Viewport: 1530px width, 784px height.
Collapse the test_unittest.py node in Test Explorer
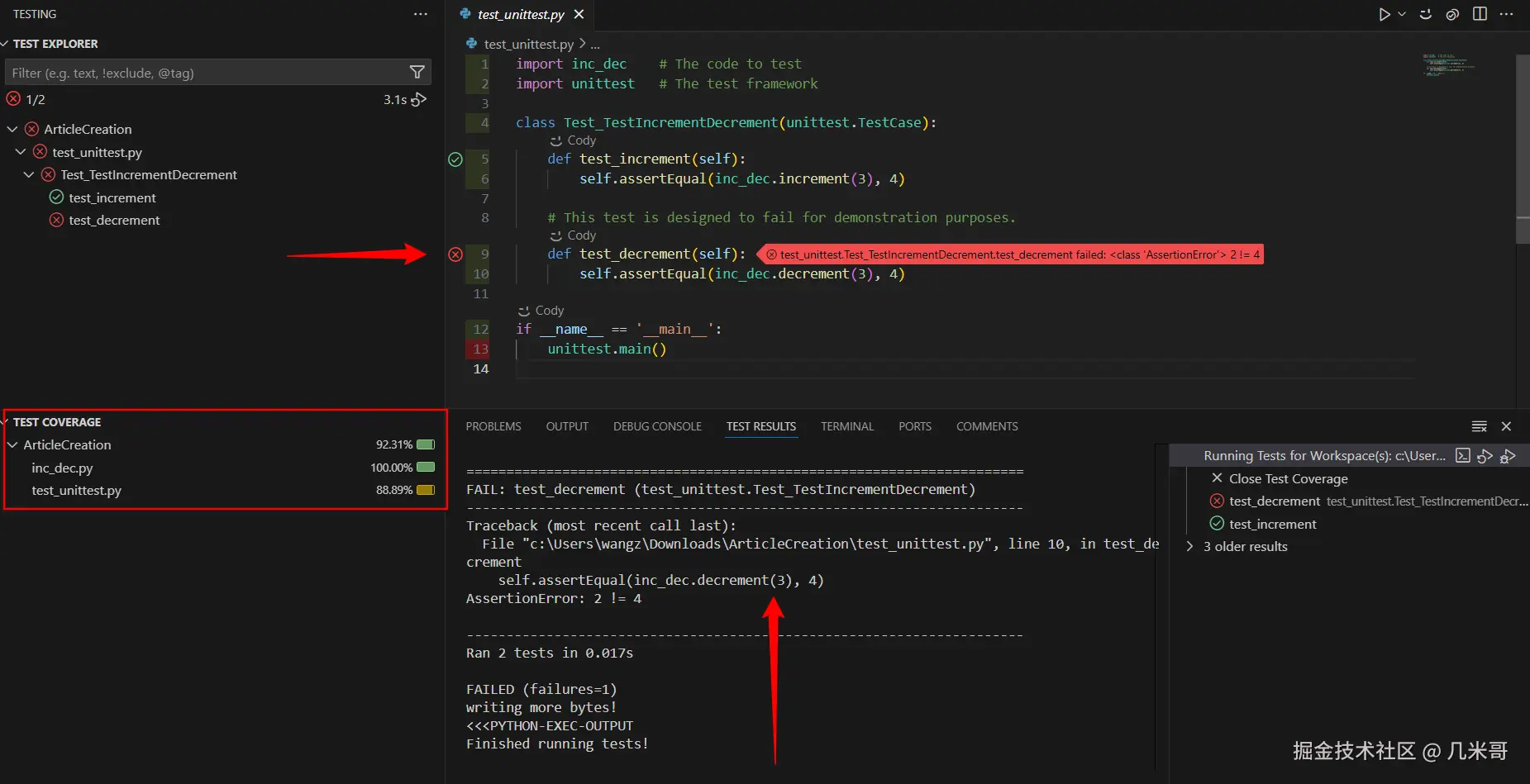click(x=21, y=152)
